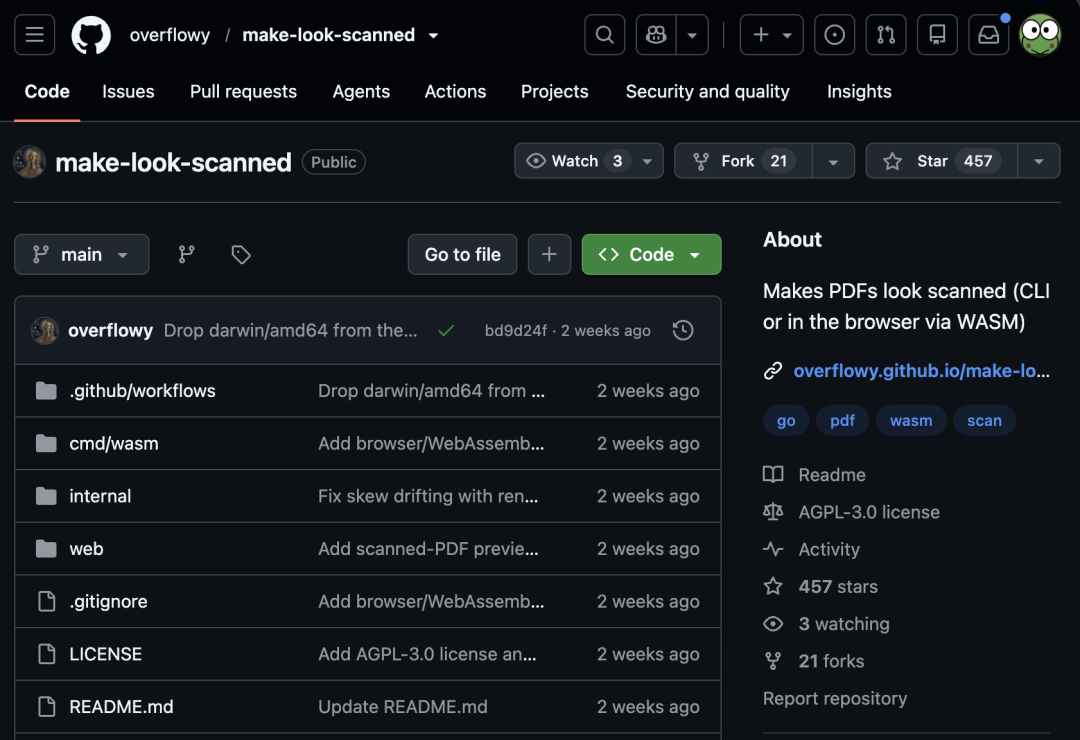1080x740 pixels.
Task: View tags via tag icon
Action: tap(240, 254)
